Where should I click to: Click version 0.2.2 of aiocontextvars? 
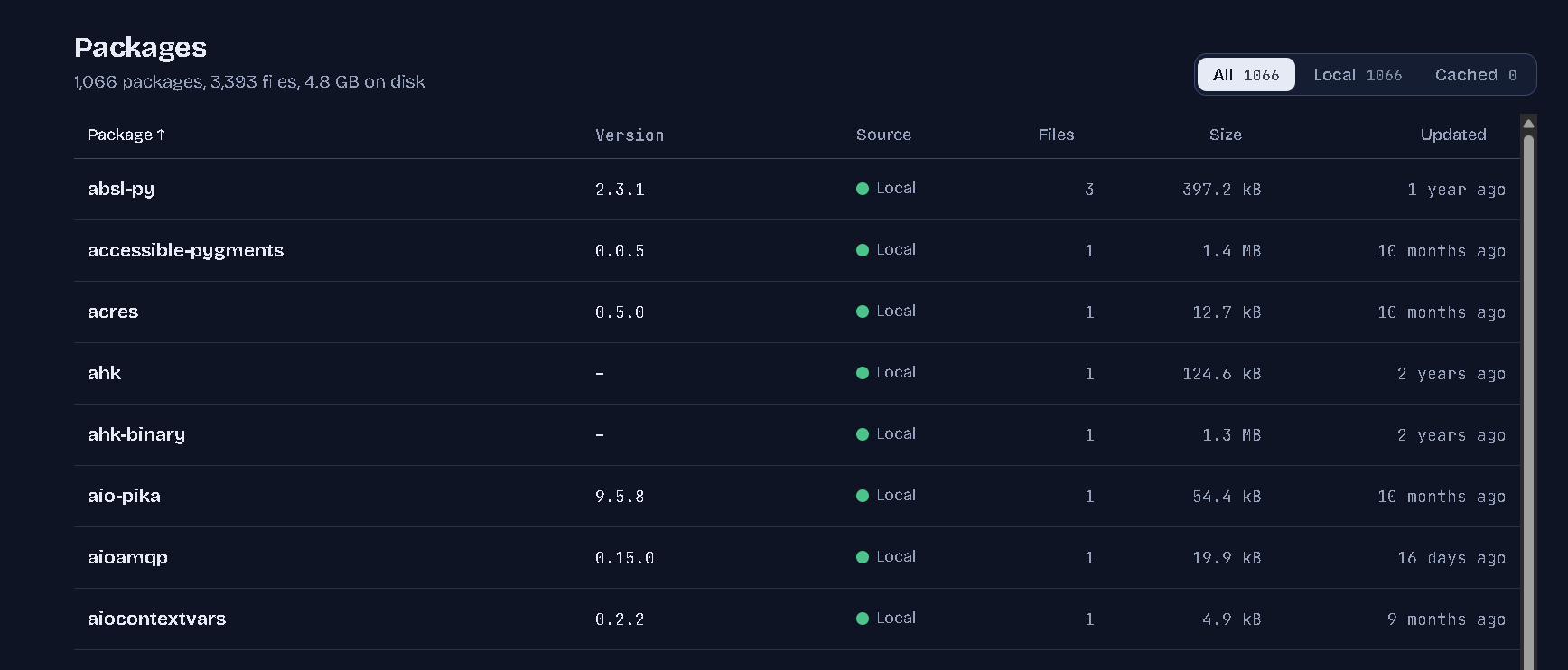click(x=620, y=619)
